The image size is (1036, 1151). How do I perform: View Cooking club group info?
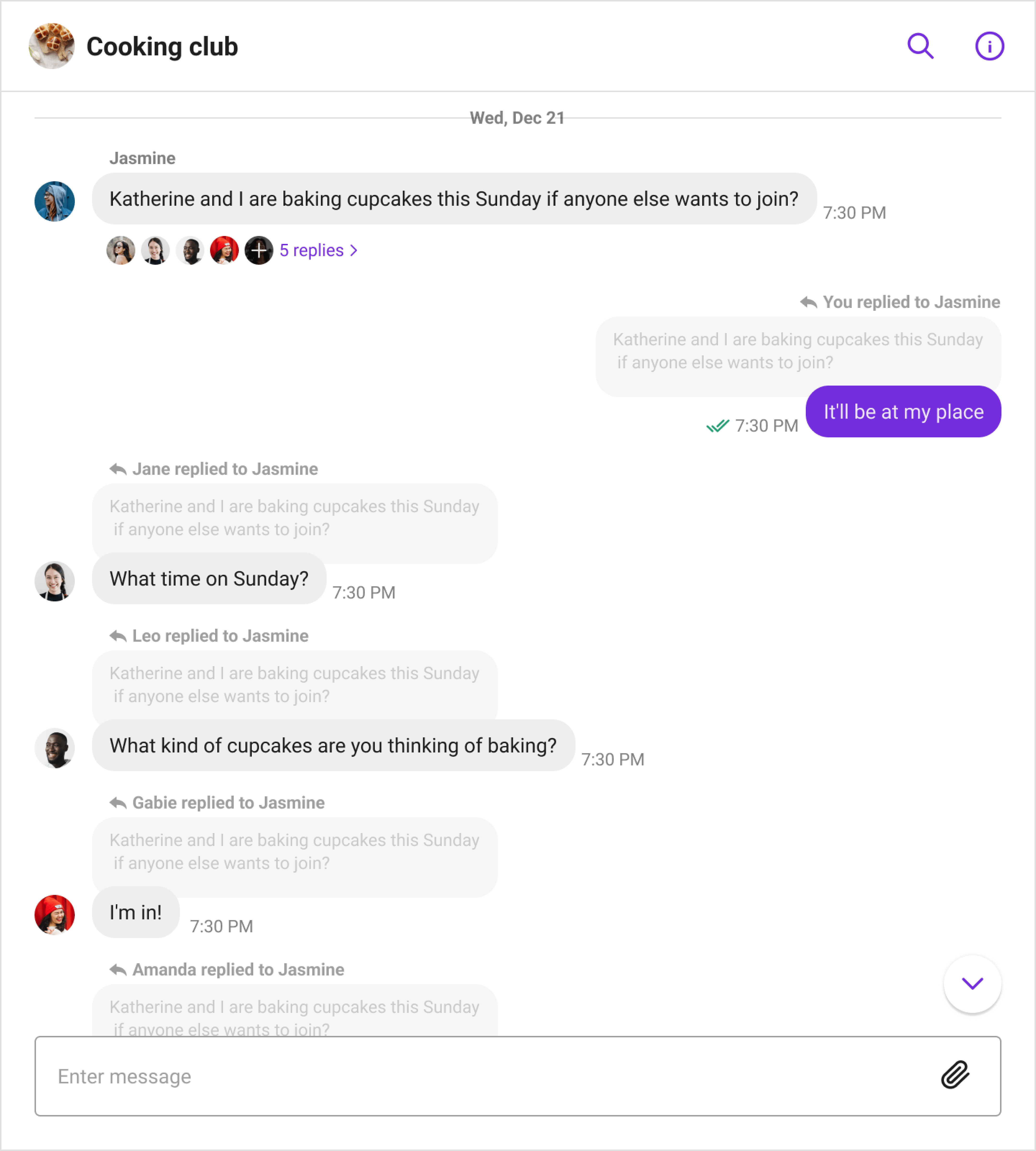click(x=989, y=46)
